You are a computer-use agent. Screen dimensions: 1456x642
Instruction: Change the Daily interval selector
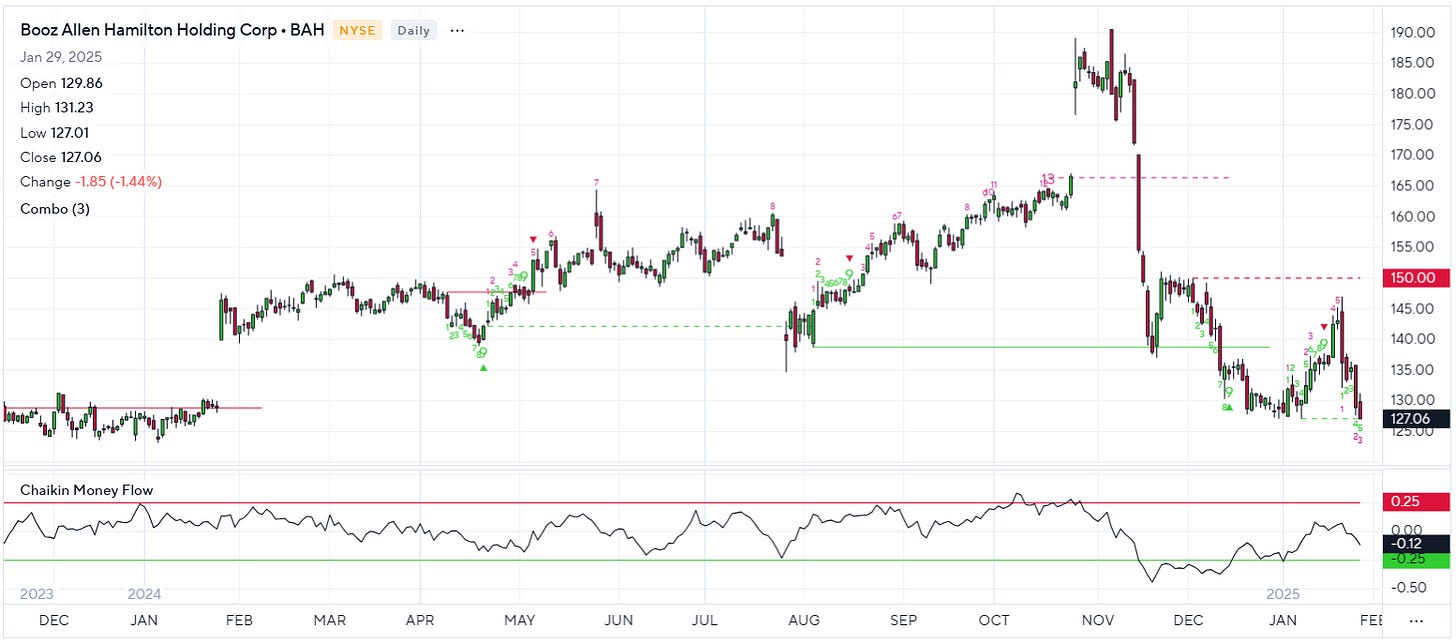click(x=413, y=30)
